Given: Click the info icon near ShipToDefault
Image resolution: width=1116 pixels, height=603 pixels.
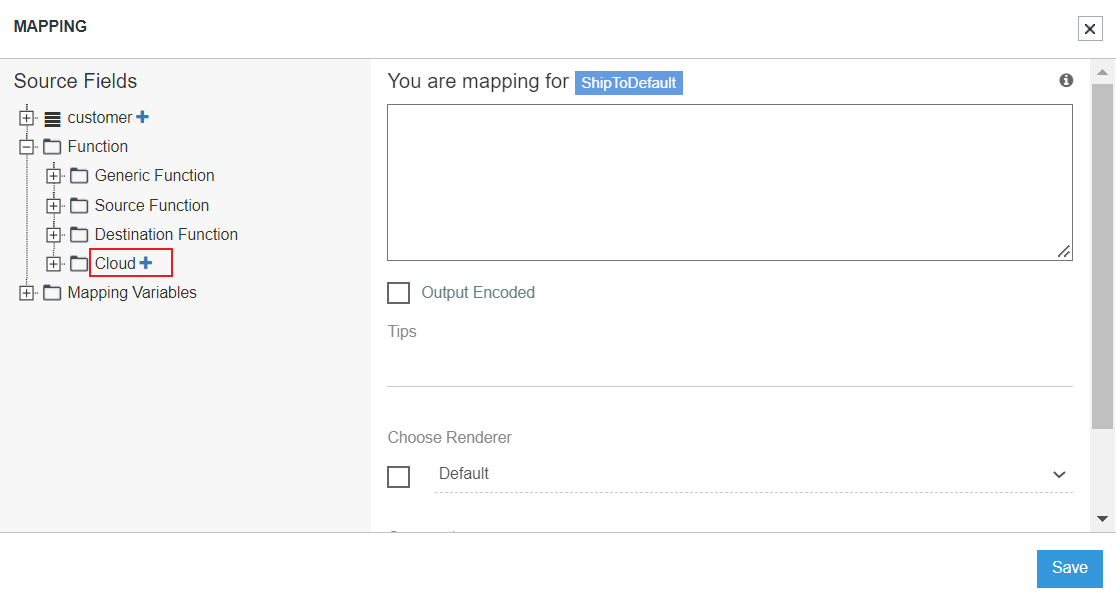Looking at the screenshot, I should 1066,80.
